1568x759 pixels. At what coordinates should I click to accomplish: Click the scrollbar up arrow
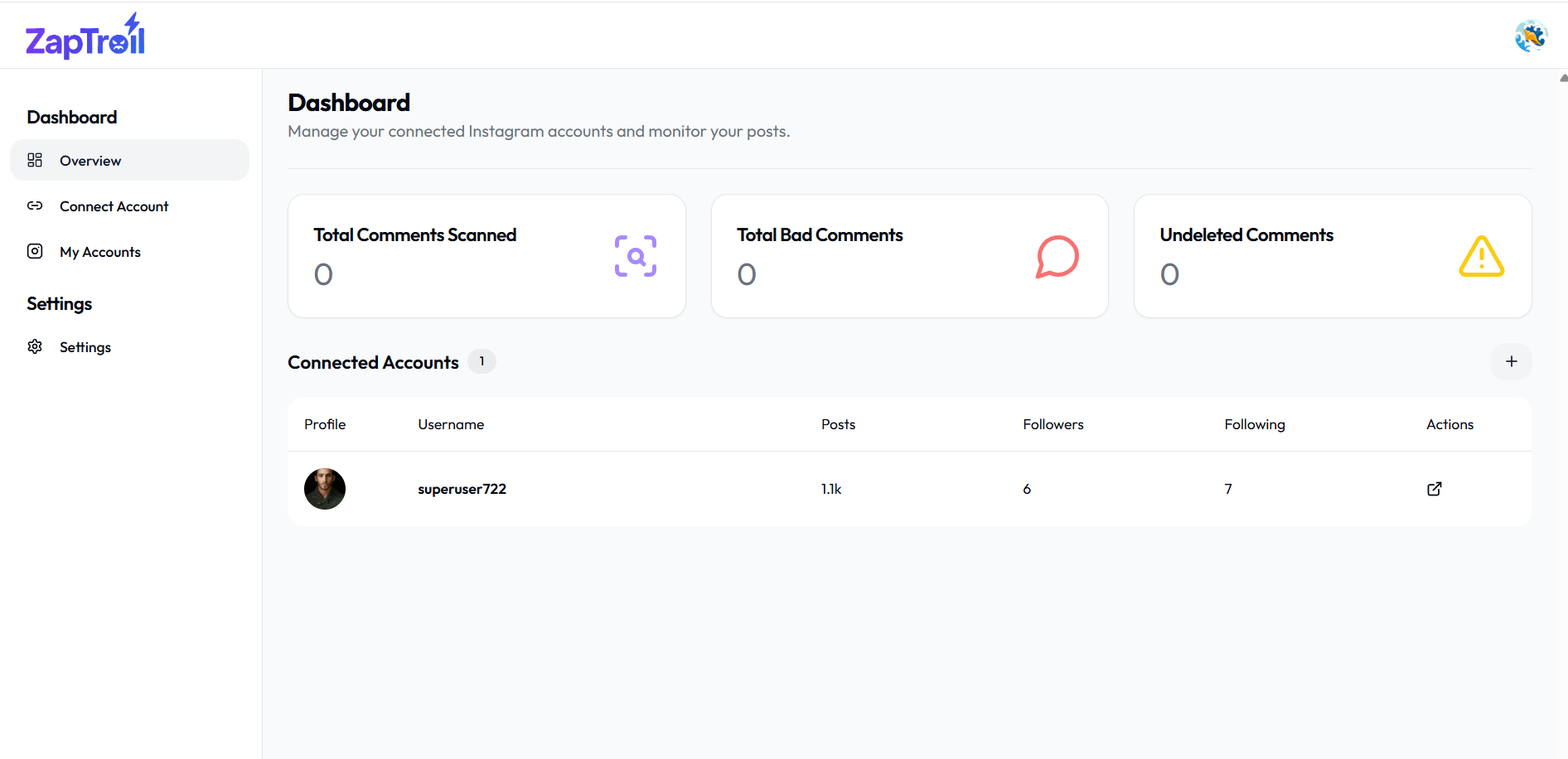click(x=1563, y=78)
